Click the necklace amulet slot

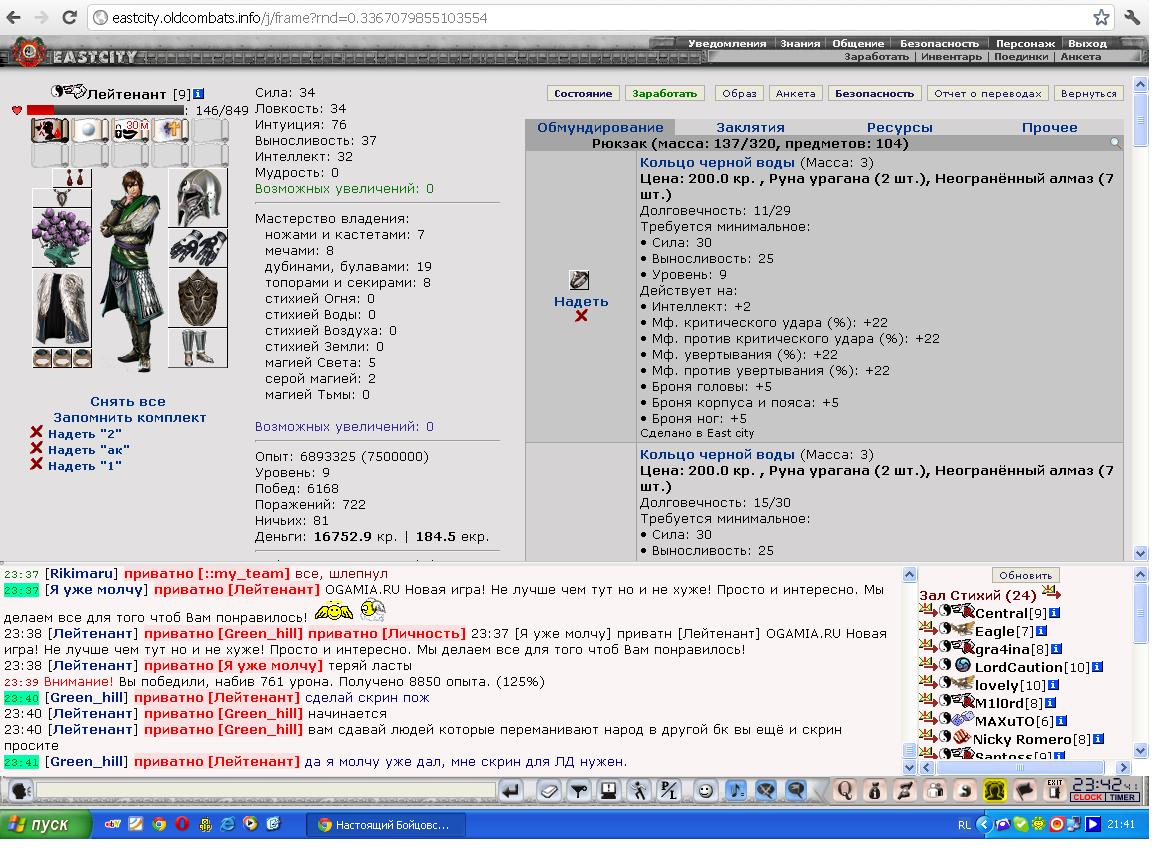(x=62, y=198)
